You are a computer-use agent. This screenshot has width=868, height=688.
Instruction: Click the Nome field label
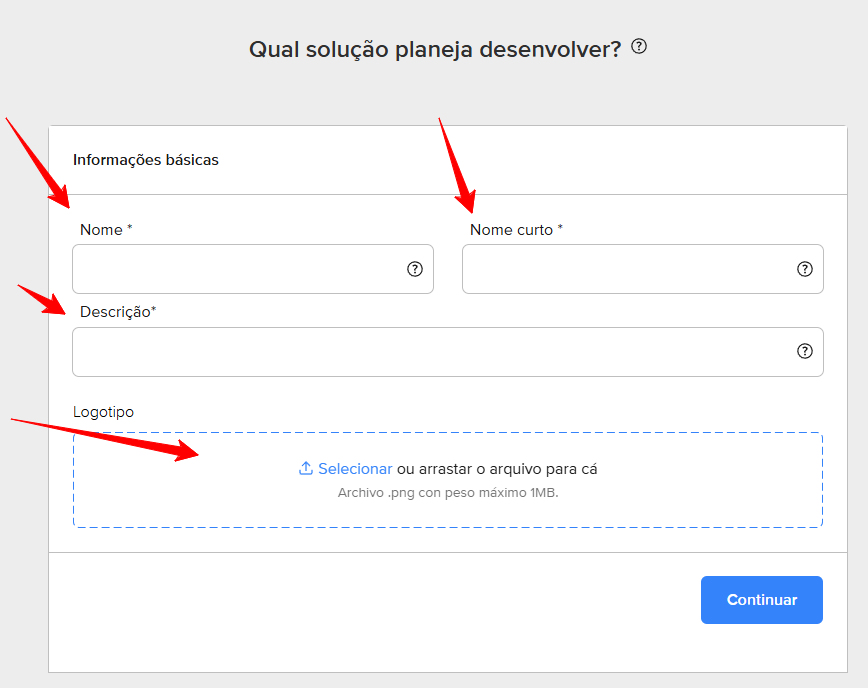point(101,230)
